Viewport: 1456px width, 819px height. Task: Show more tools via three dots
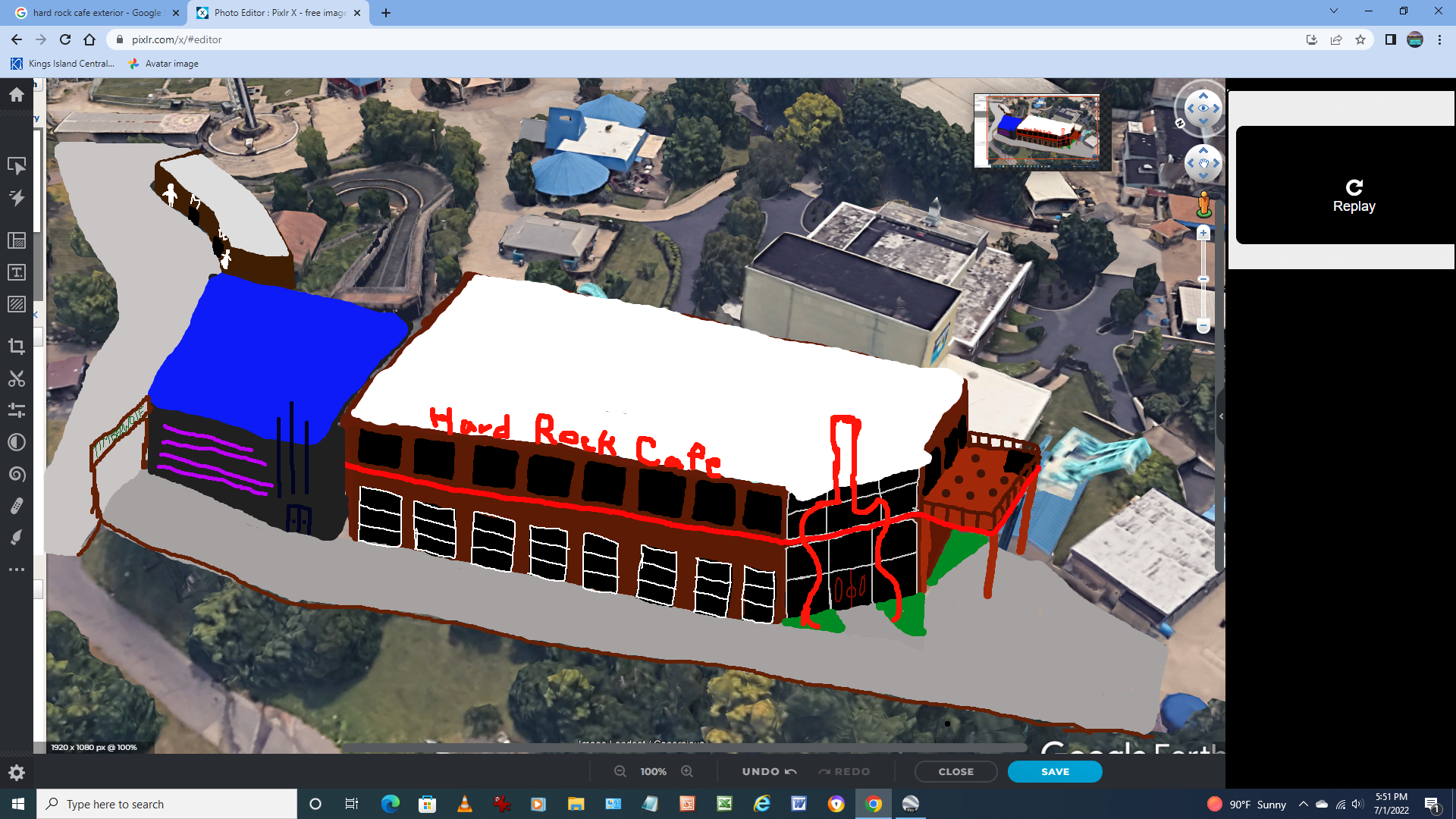pyautogui.click(x=17, y=570)
